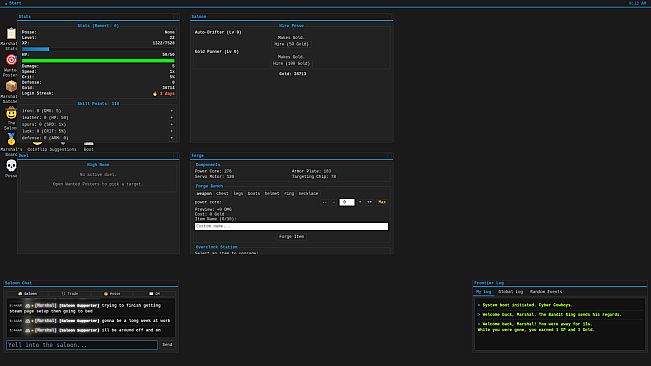Screen dimensions: 651x366
Task: Open the Boot desktop icon
Action: 88,146
